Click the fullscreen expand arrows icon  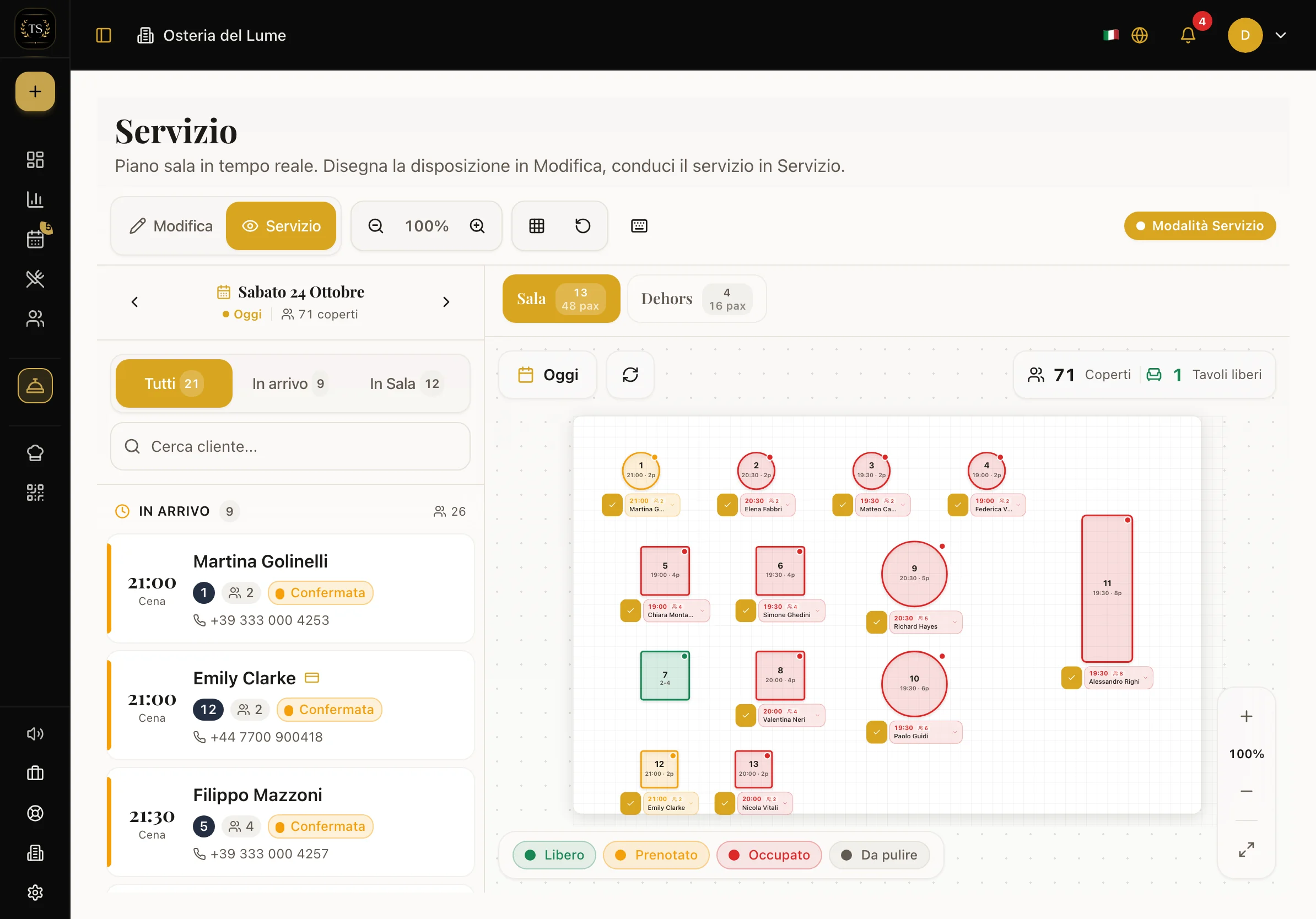[1246, 849]
